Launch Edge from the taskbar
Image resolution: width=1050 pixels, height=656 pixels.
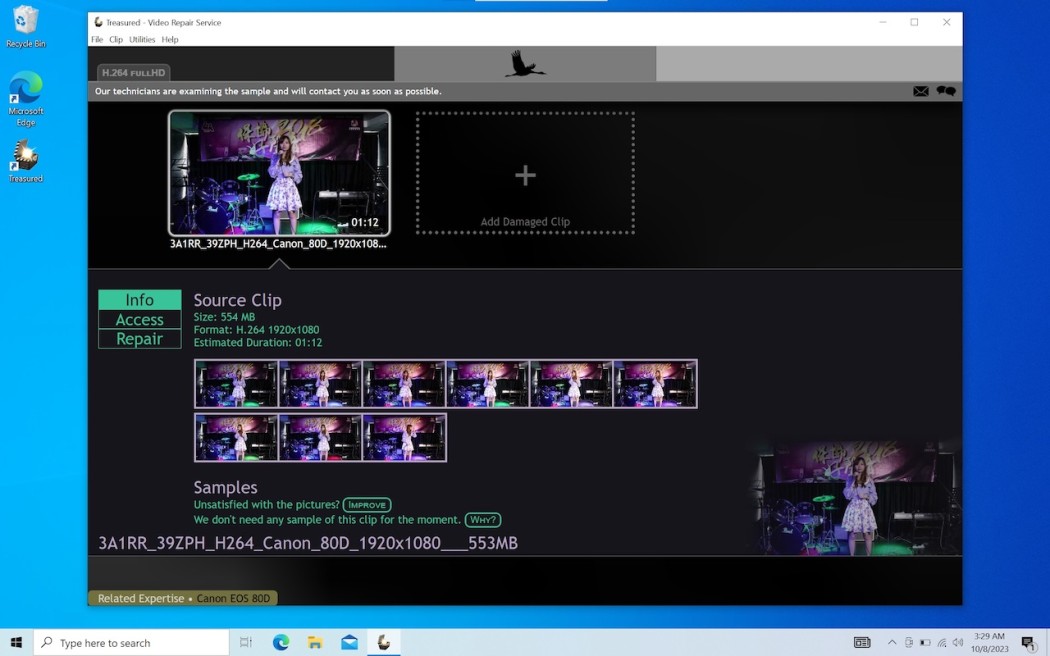281,643
